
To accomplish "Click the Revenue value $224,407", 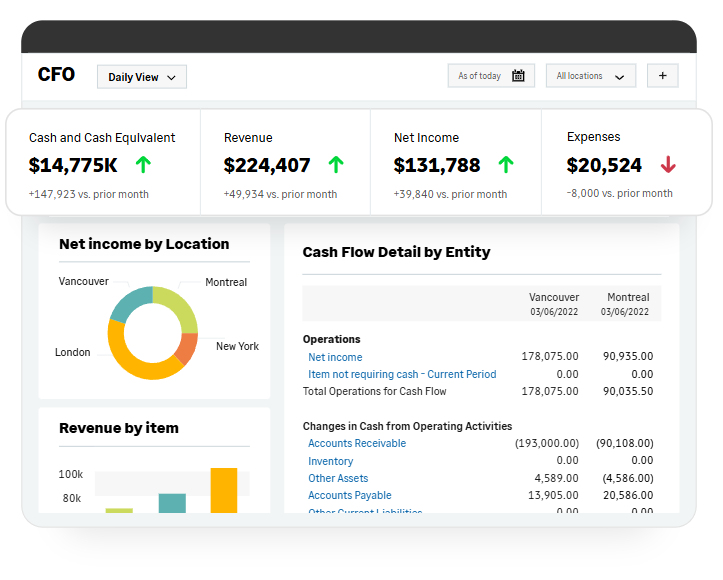I will pyautogui.click(x=267, y=166).
